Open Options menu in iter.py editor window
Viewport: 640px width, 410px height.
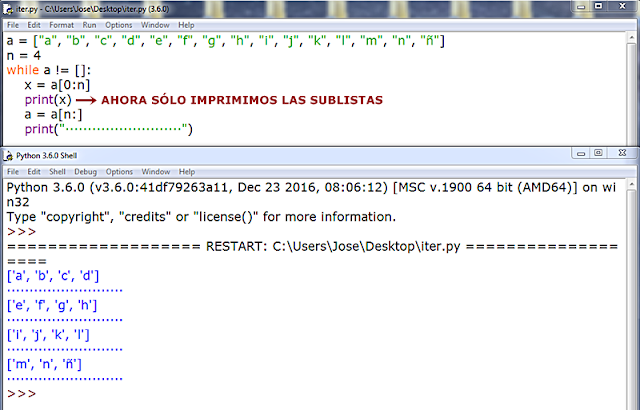pos(118,25)
